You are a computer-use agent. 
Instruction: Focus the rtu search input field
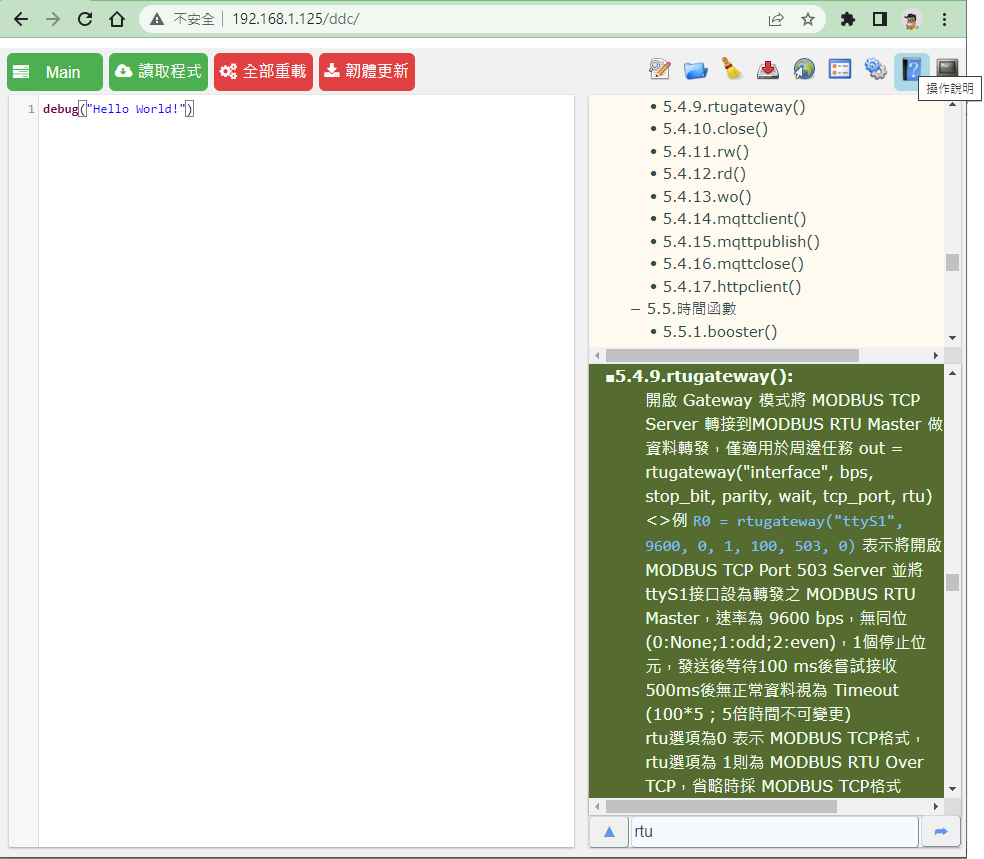[774, 831]
